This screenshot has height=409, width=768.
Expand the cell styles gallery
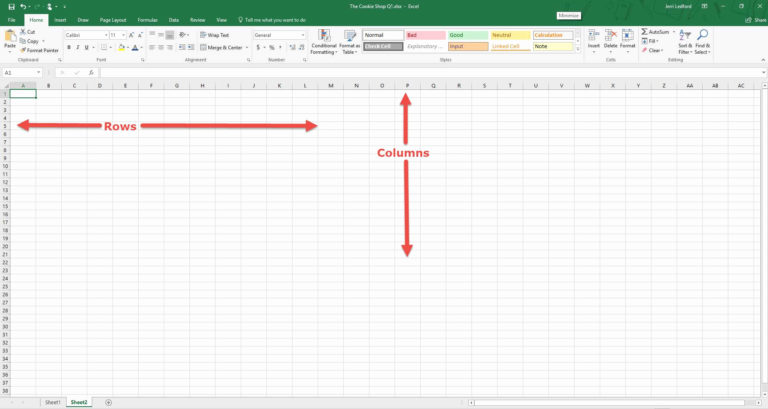click(x=578, y=49)
